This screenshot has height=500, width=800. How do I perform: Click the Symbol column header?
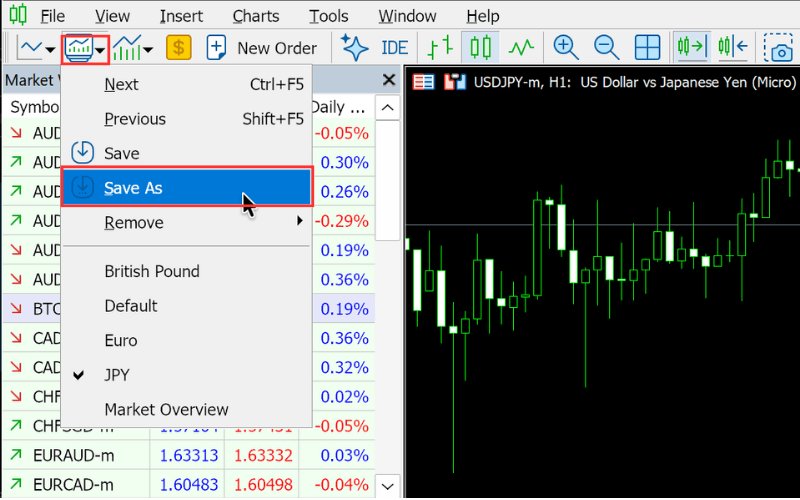pos(35,107)
